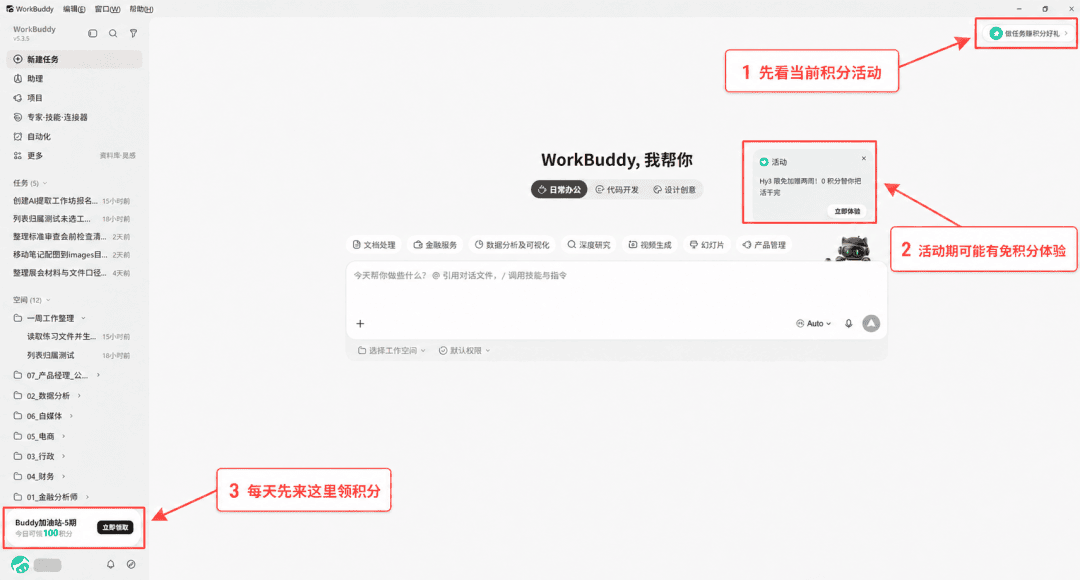Open the 选择工作空间 dropdown
This screenshot has width=1080, height=580.
392,351
